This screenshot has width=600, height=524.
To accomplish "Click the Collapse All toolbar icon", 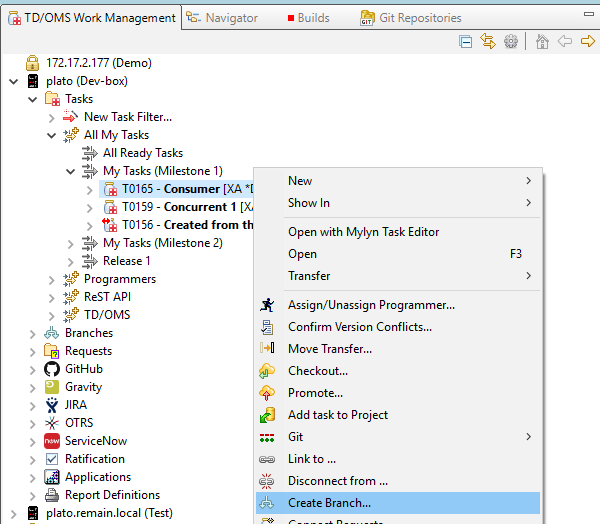I will tap(465, 41).
